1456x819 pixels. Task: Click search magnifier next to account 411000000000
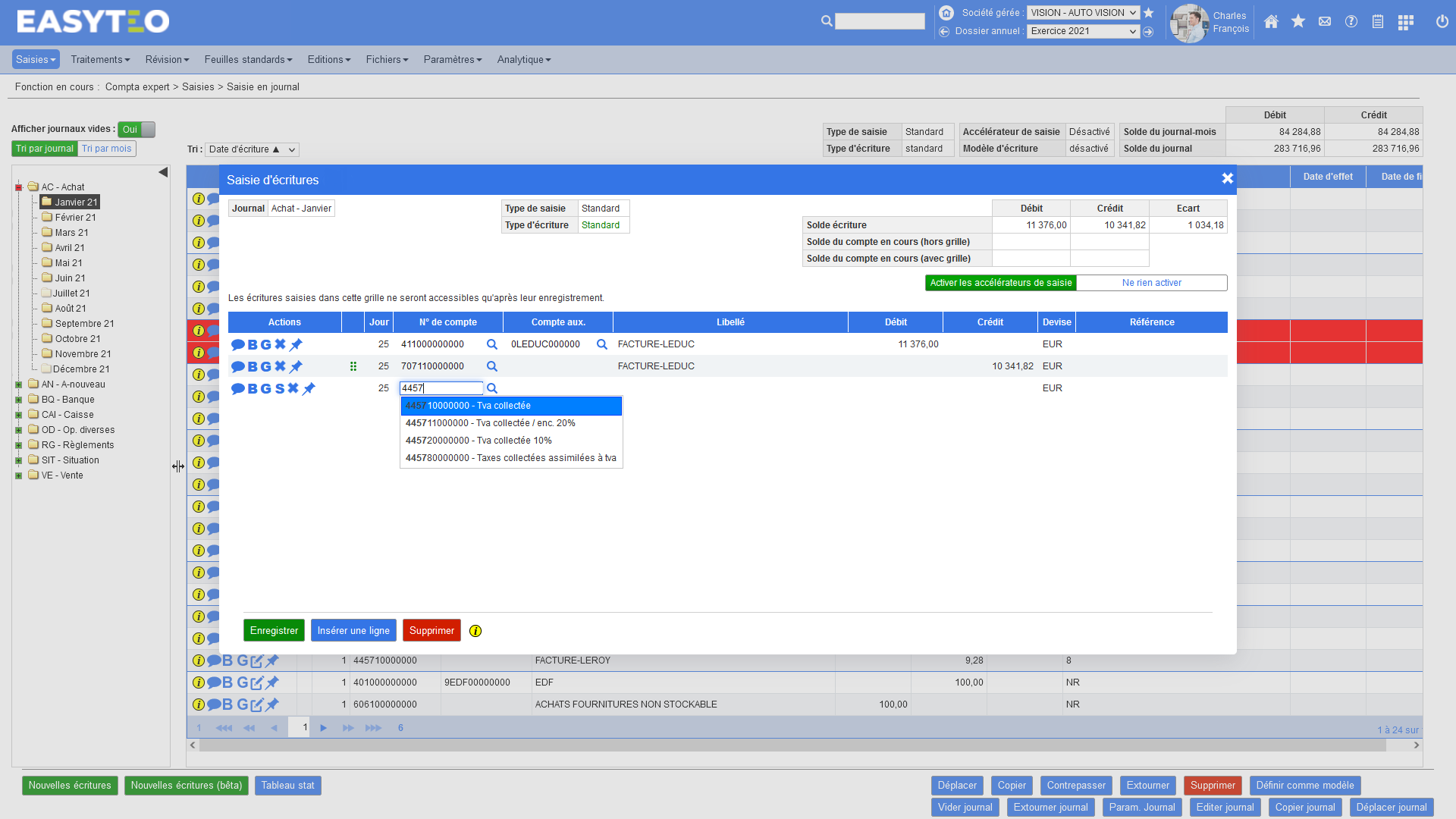pyautogui.click(x=491, y=344)
